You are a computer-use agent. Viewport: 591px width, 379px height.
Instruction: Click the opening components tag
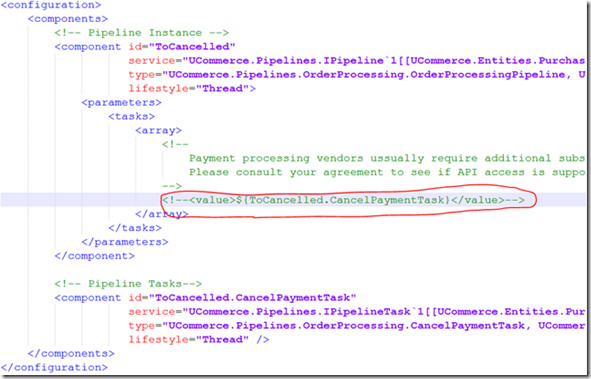68,19
